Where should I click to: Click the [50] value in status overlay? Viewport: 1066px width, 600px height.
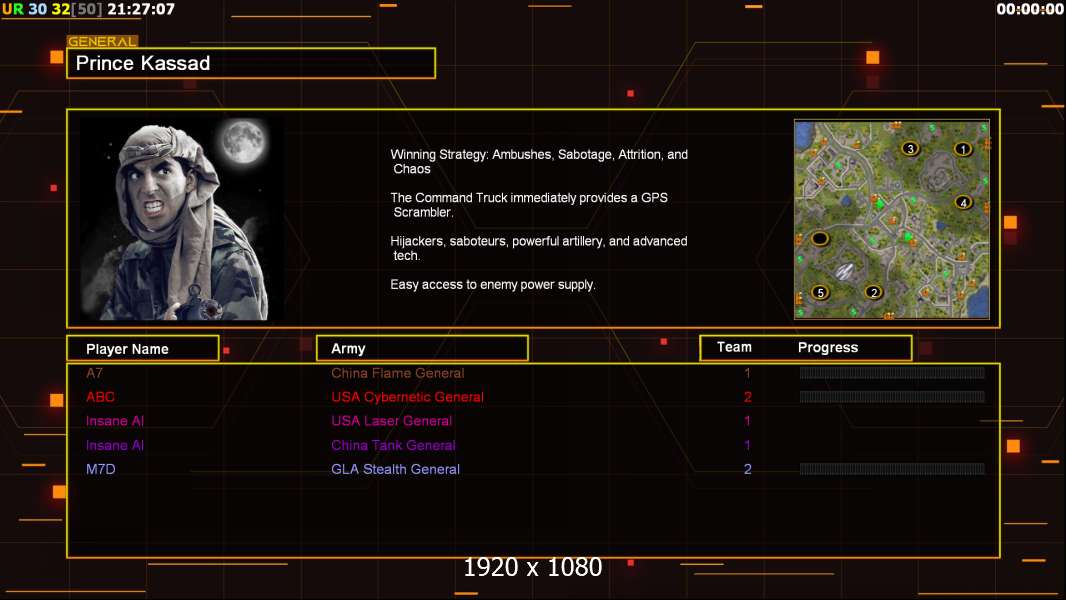[86, 9]
